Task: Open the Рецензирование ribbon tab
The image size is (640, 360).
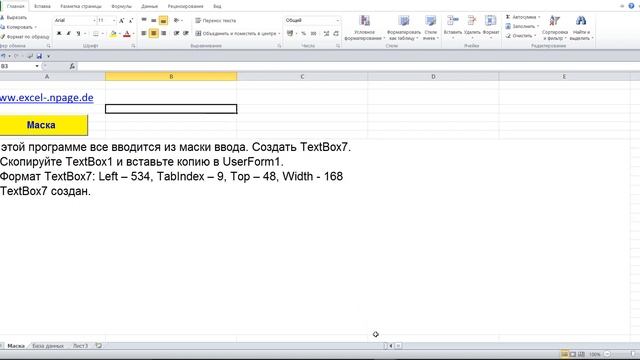Action: (x=185, y=7)
